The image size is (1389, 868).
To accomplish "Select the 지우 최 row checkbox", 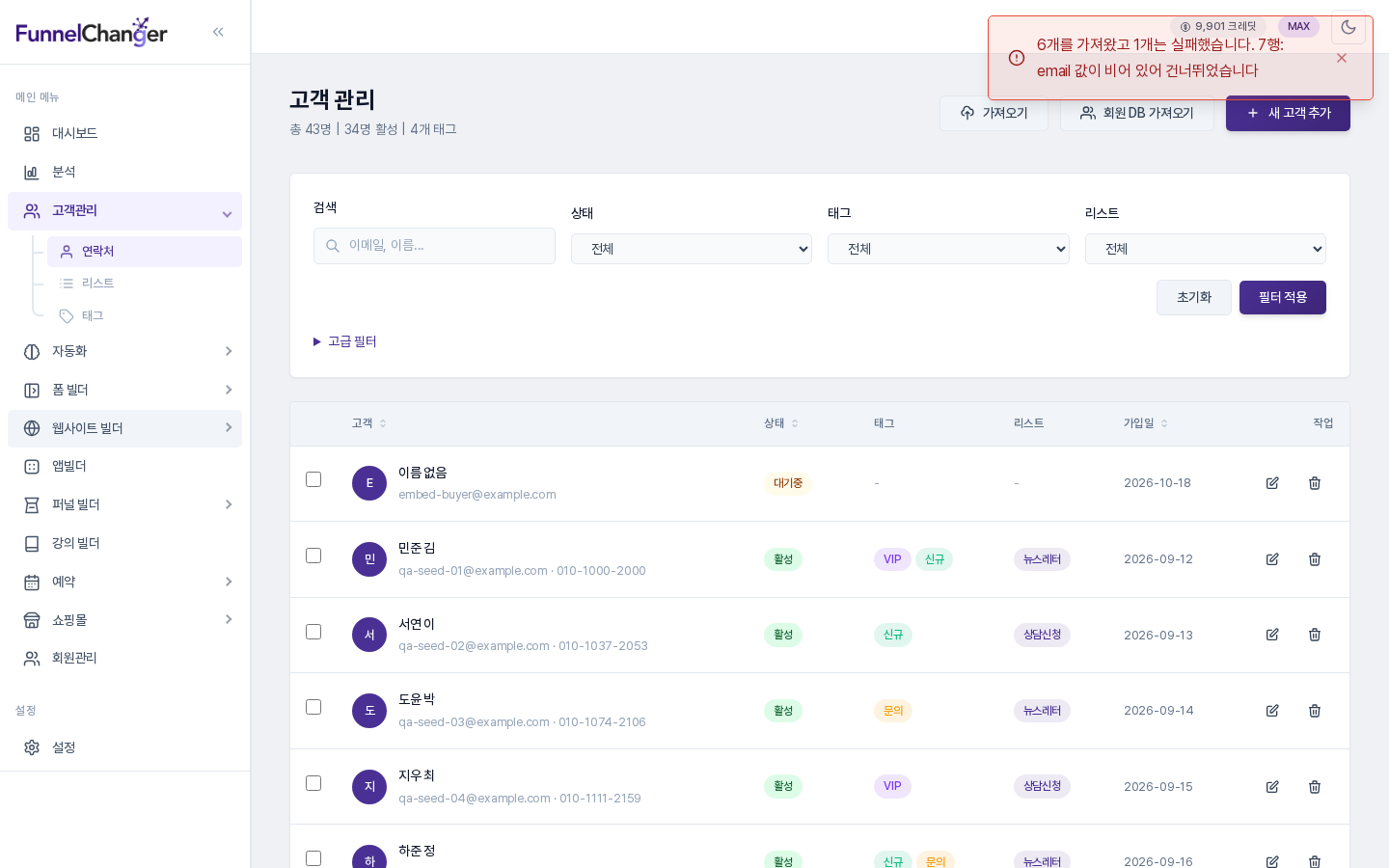I will tap(313, 783).
